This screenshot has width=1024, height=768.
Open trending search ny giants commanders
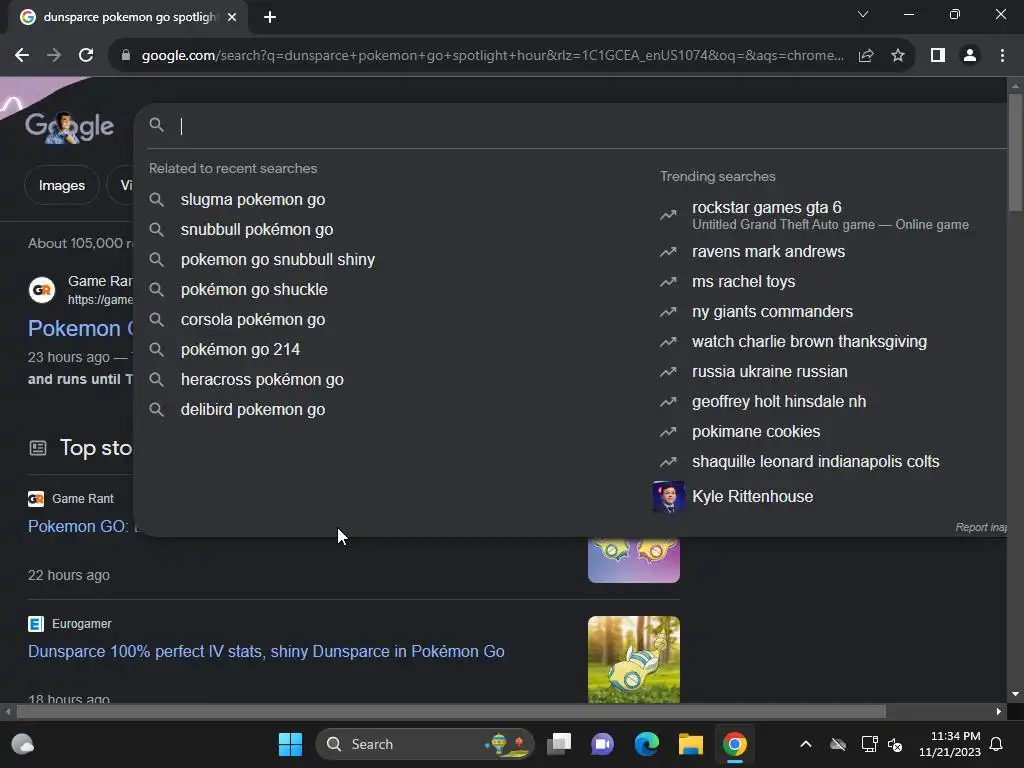pos(772,312)
